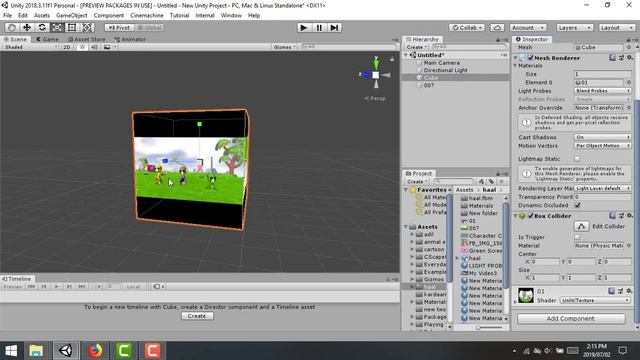Click the Collider Center X field

[545, 261]
